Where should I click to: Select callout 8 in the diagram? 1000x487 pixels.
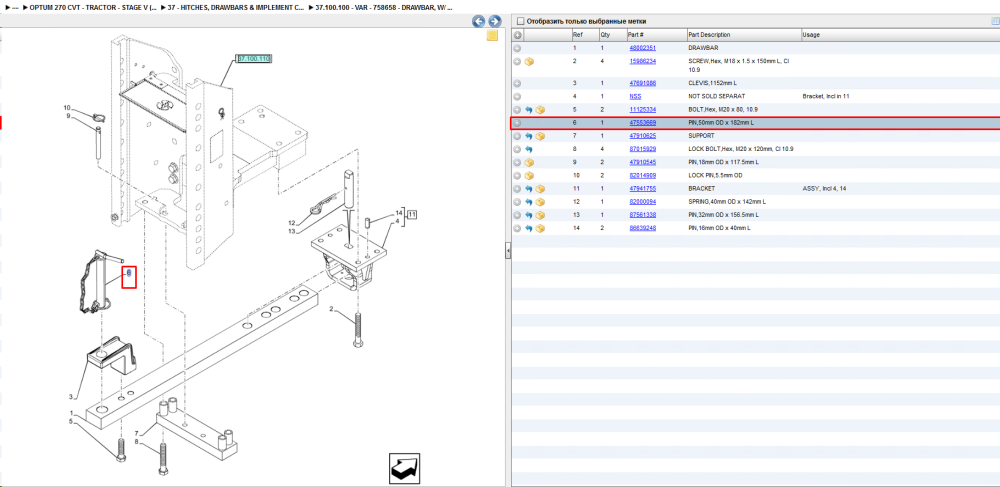136,442
